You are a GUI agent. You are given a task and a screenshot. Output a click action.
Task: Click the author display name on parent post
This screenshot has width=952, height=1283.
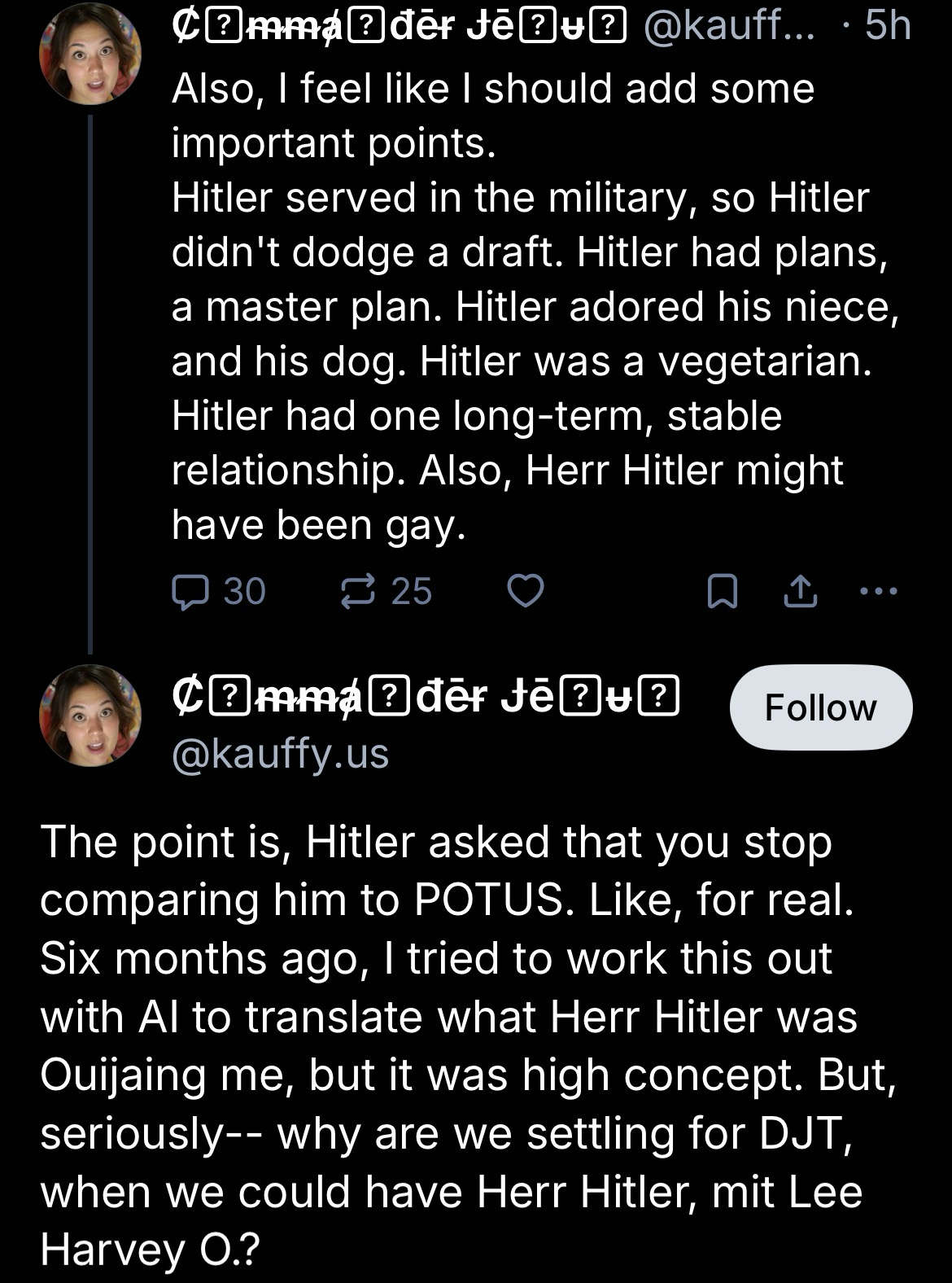399,27
